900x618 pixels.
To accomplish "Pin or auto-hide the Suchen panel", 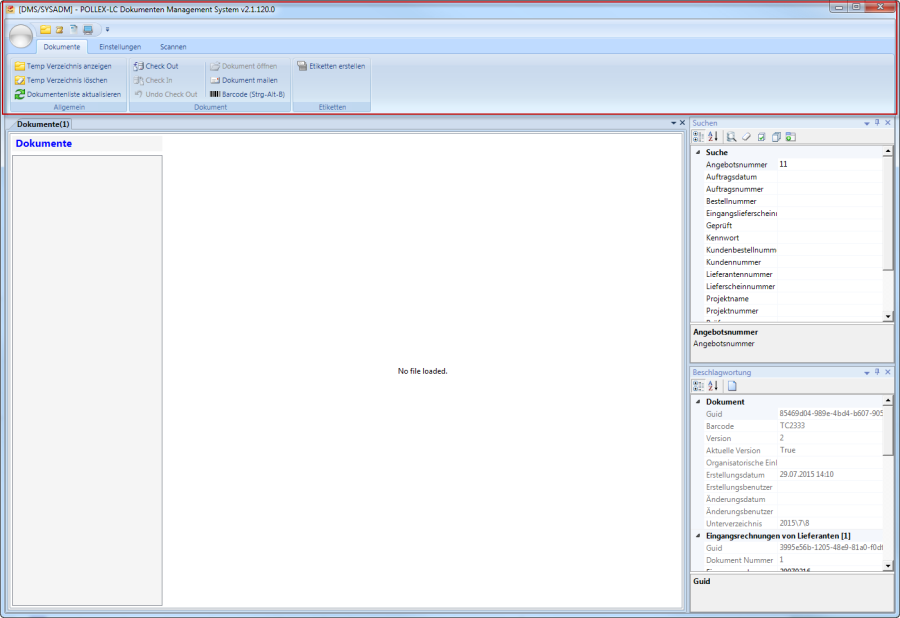I will 877,122.
